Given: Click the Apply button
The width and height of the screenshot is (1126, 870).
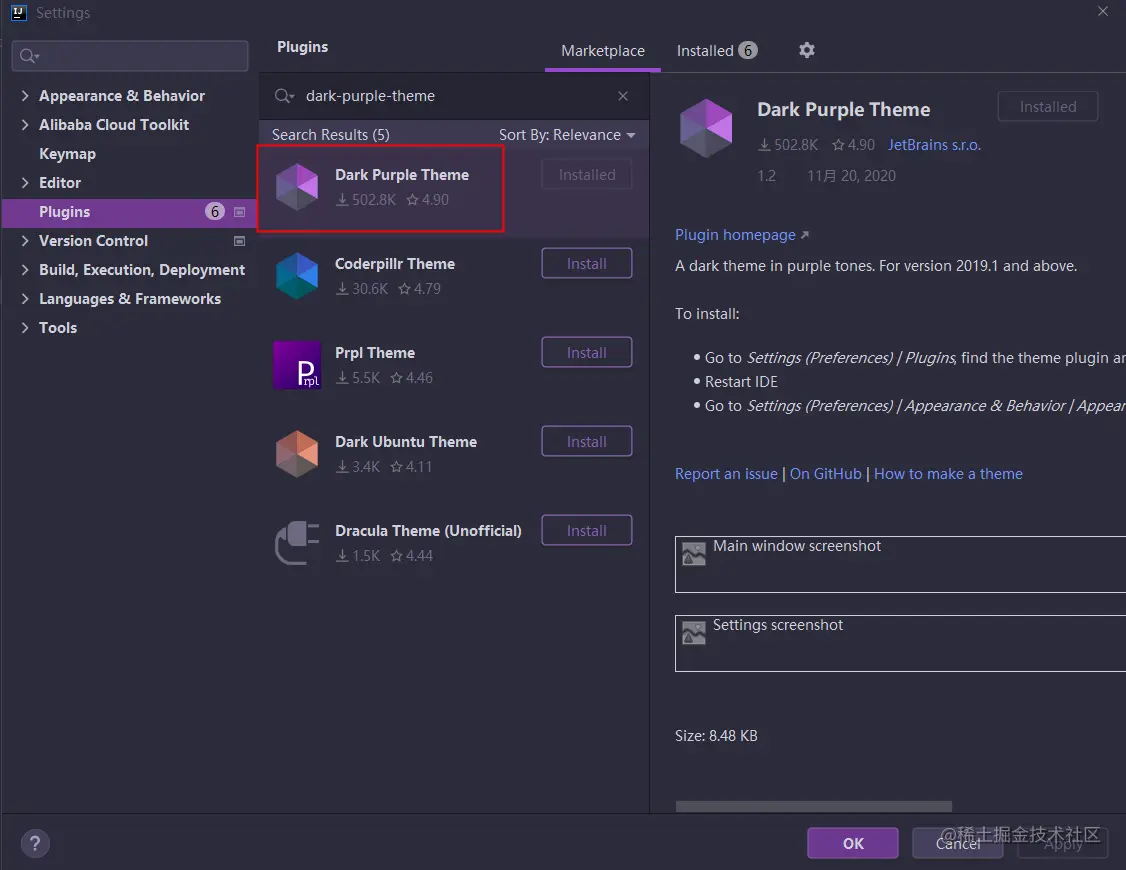Looking at the screenshot, I should 1062,843.
